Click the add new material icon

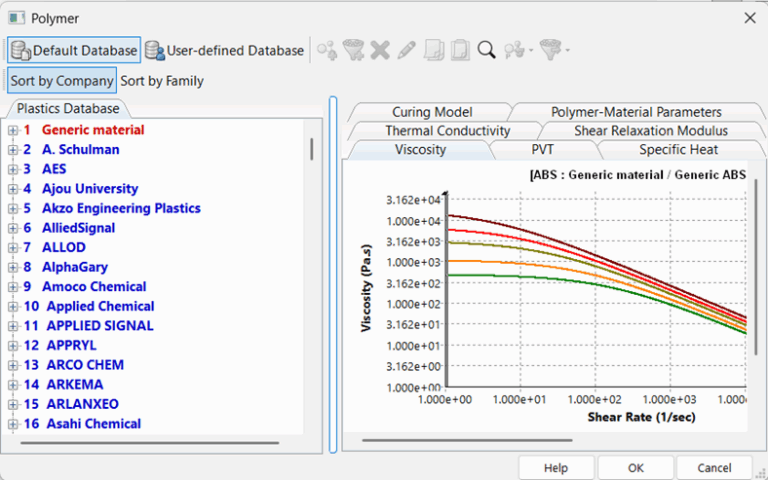[327, 50]
